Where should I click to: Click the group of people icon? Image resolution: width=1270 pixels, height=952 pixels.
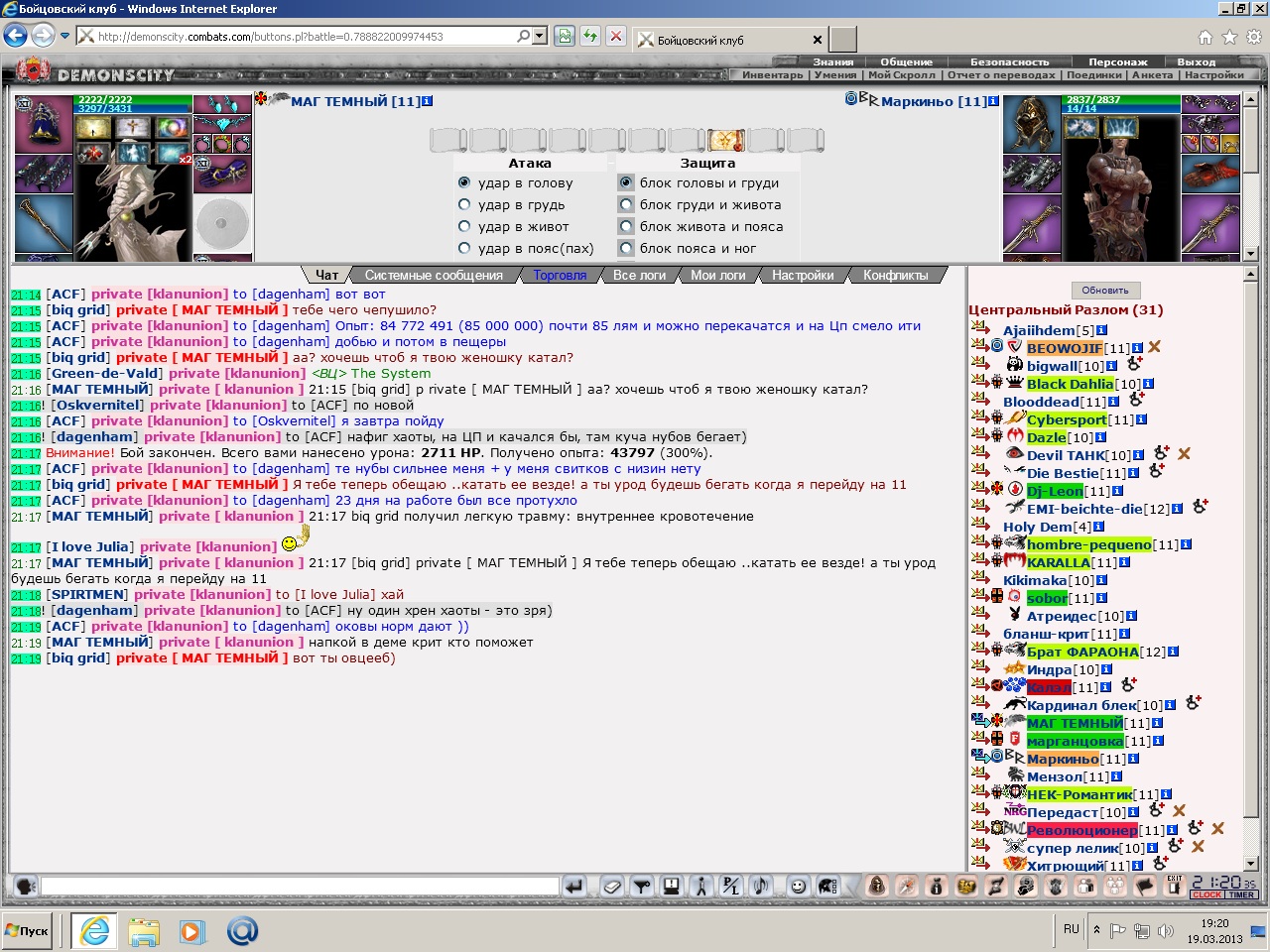pos(1116,887)
